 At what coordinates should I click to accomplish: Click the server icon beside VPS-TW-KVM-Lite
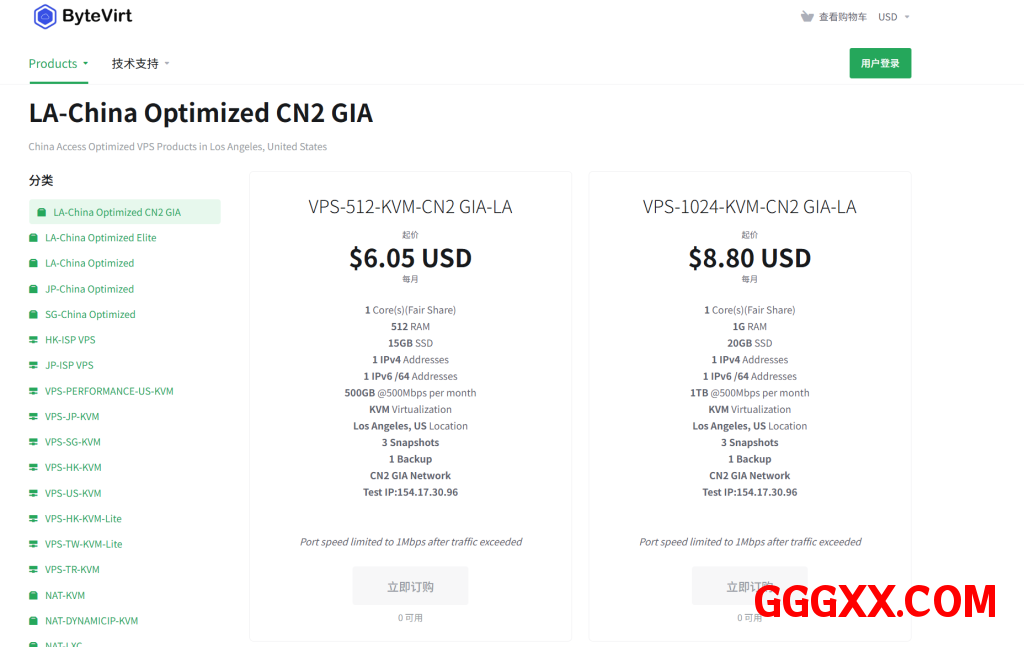click(34, 544)
